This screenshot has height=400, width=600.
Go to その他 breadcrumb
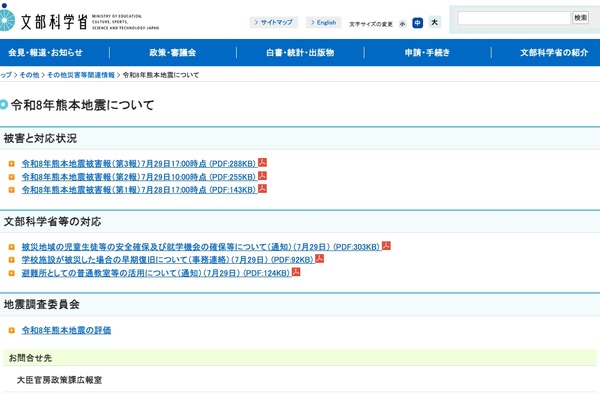coord(29,75)
